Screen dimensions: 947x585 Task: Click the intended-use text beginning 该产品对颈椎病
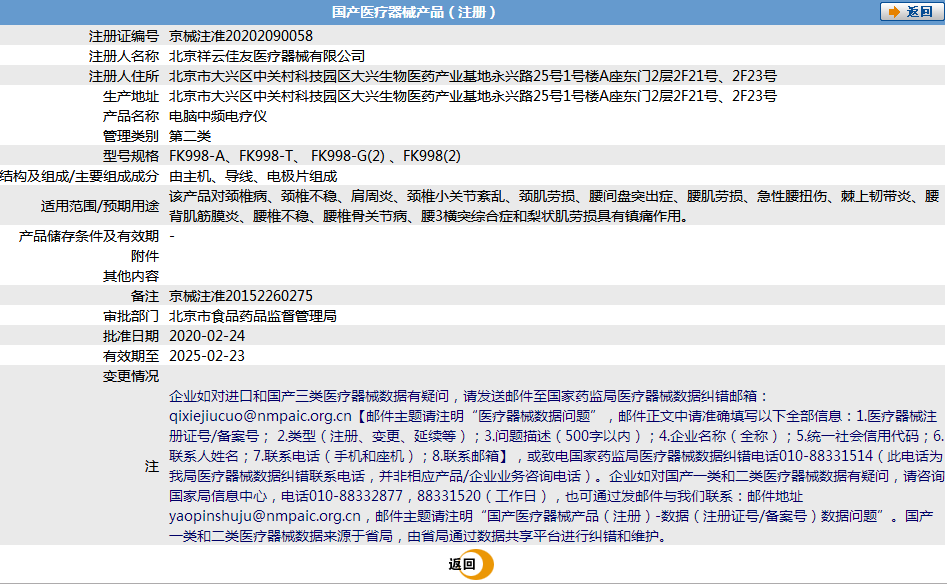tap(554, 206)
